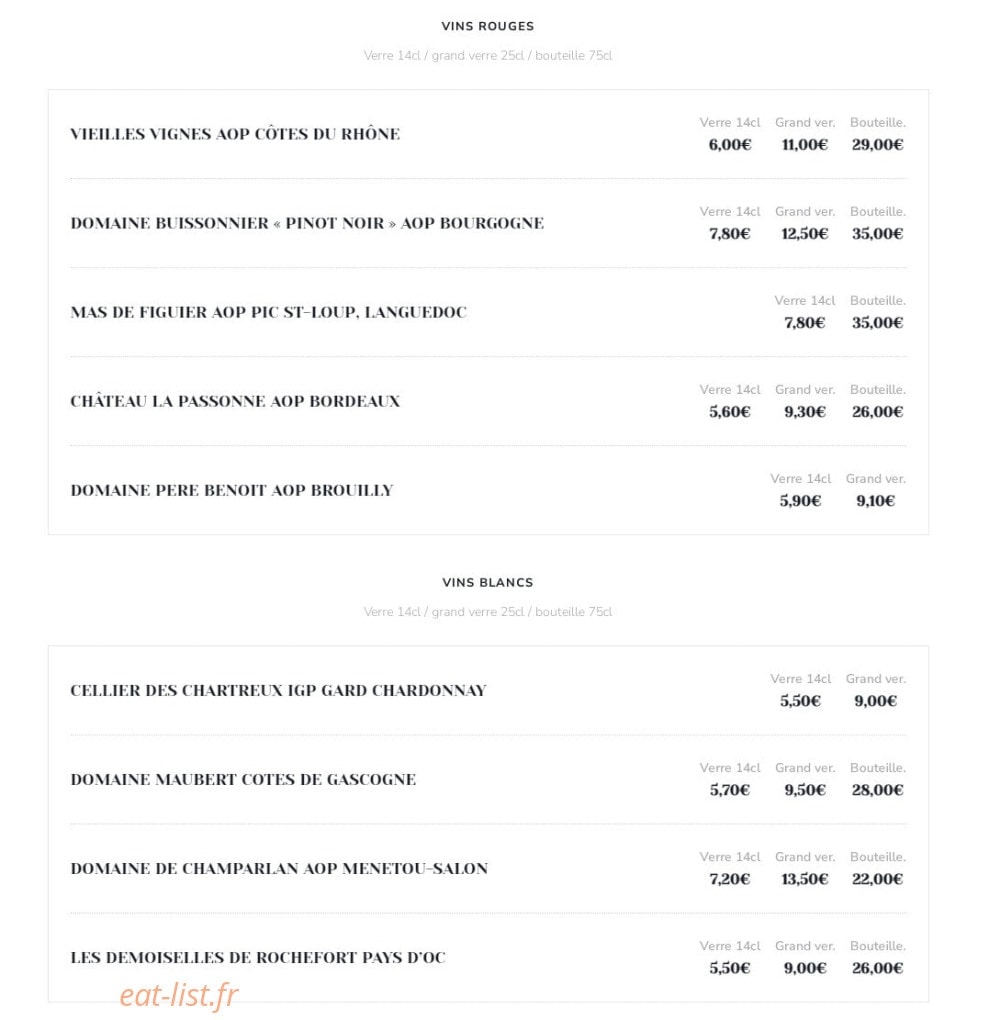Click the glass size subtitle under Vins Rouges
The height and width of the screenshot is (1020, 989).
point(488,56)
